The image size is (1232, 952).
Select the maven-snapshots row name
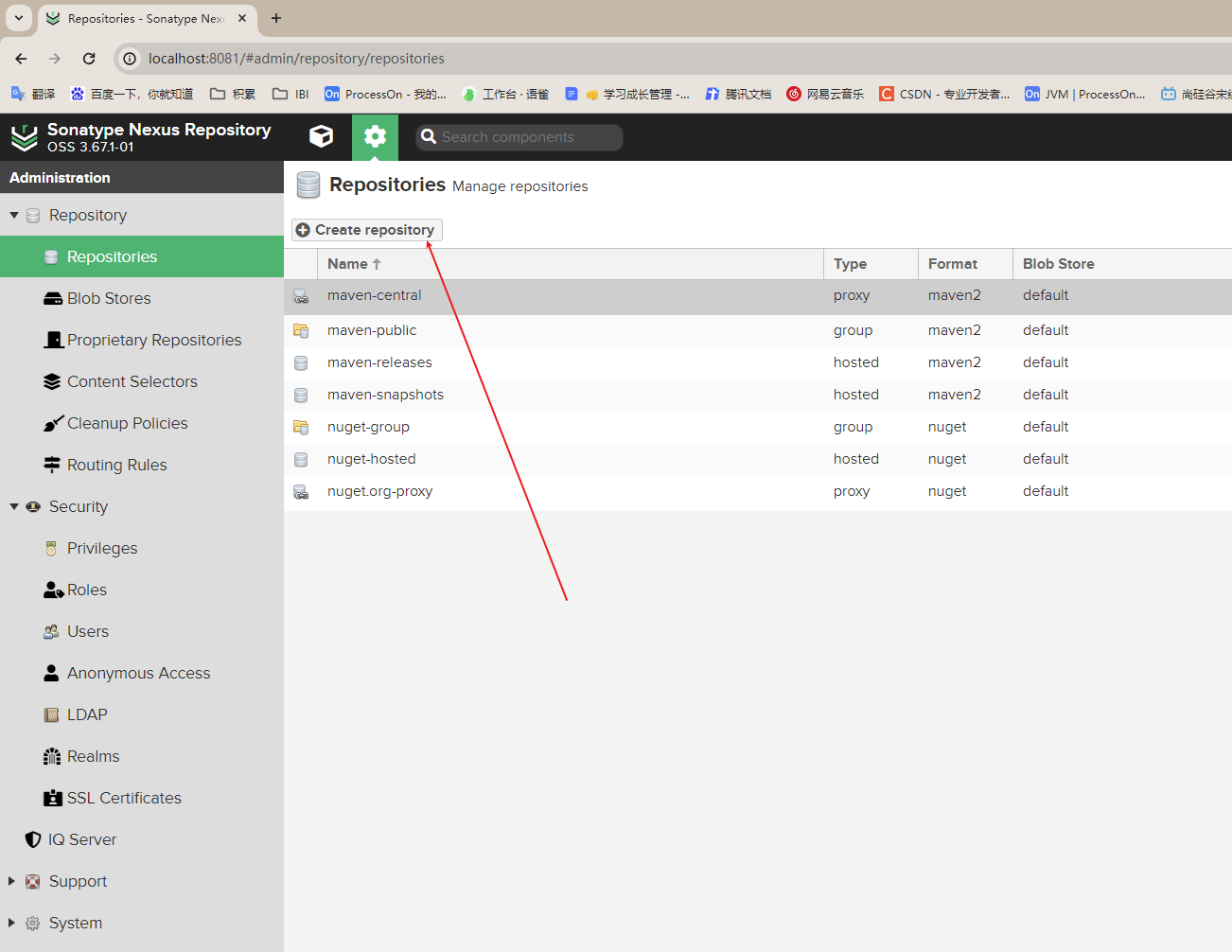(385, 395)
